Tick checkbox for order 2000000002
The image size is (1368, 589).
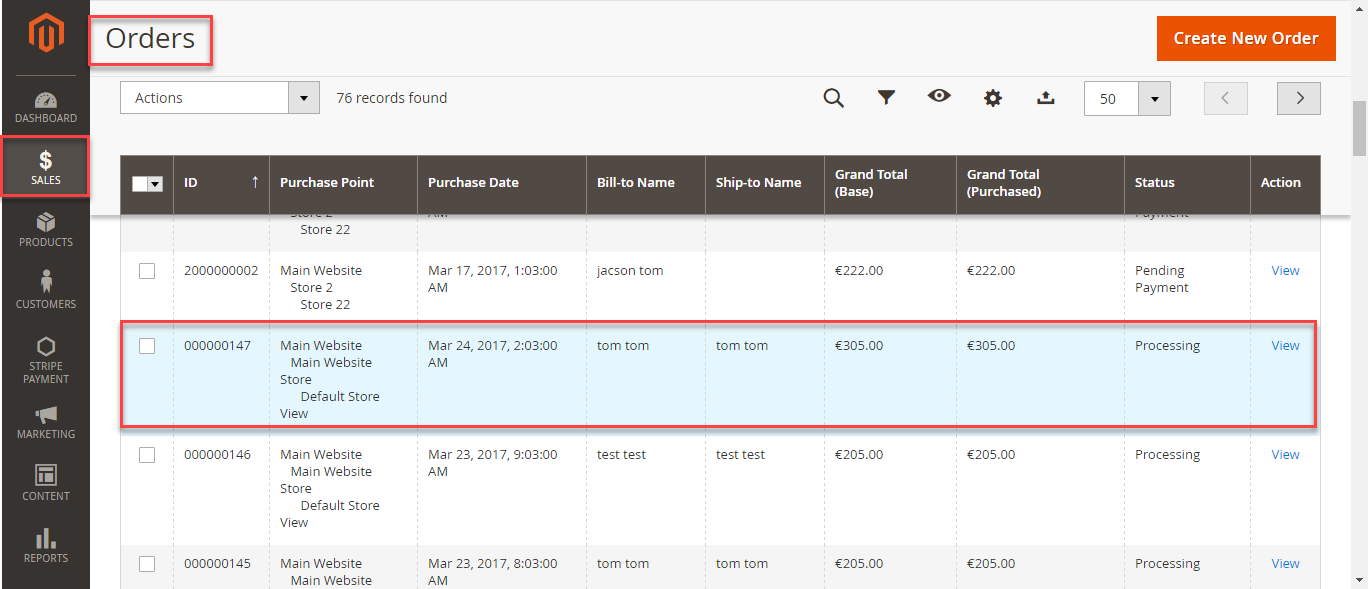pos(147,271)
